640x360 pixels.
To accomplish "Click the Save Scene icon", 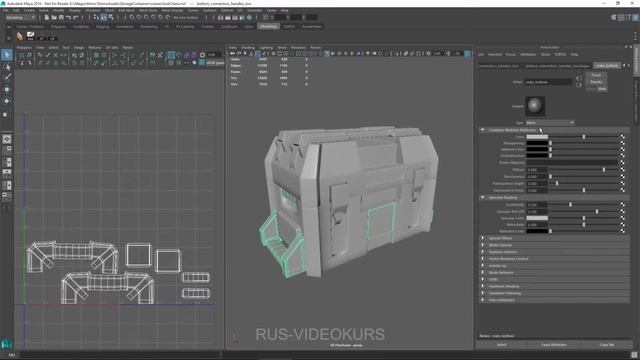I will 61,18.
